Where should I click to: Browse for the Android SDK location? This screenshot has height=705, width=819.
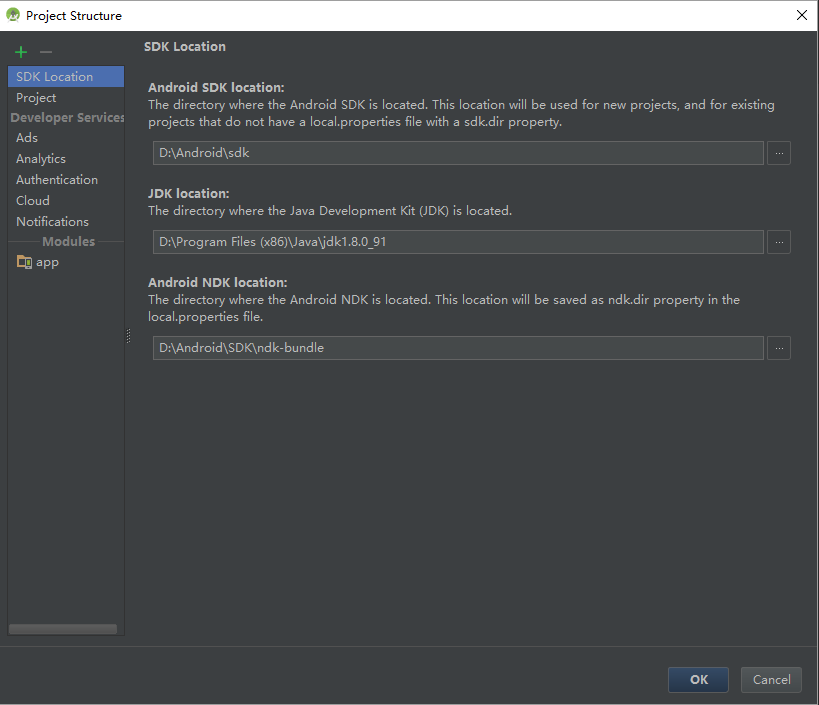(x=779, y=153)
